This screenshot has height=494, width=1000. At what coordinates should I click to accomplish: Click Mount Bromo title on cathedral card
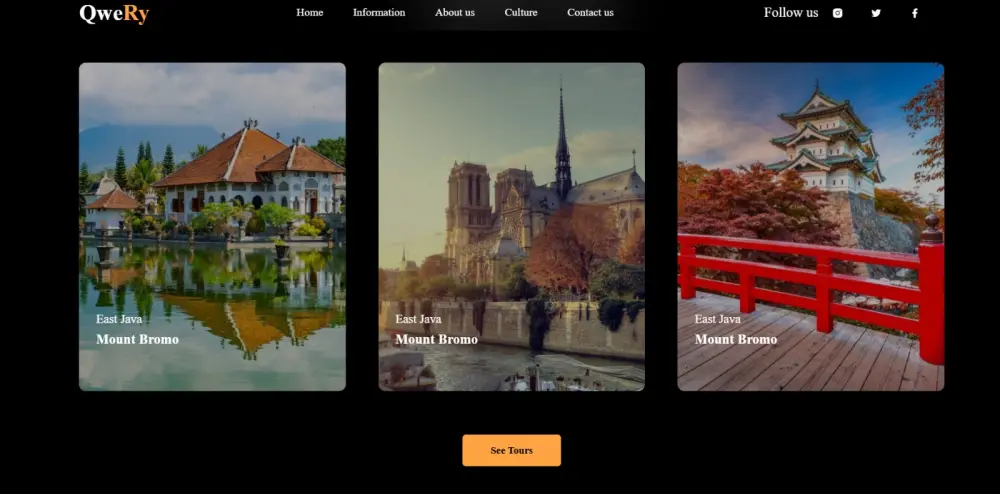point(436,339)
